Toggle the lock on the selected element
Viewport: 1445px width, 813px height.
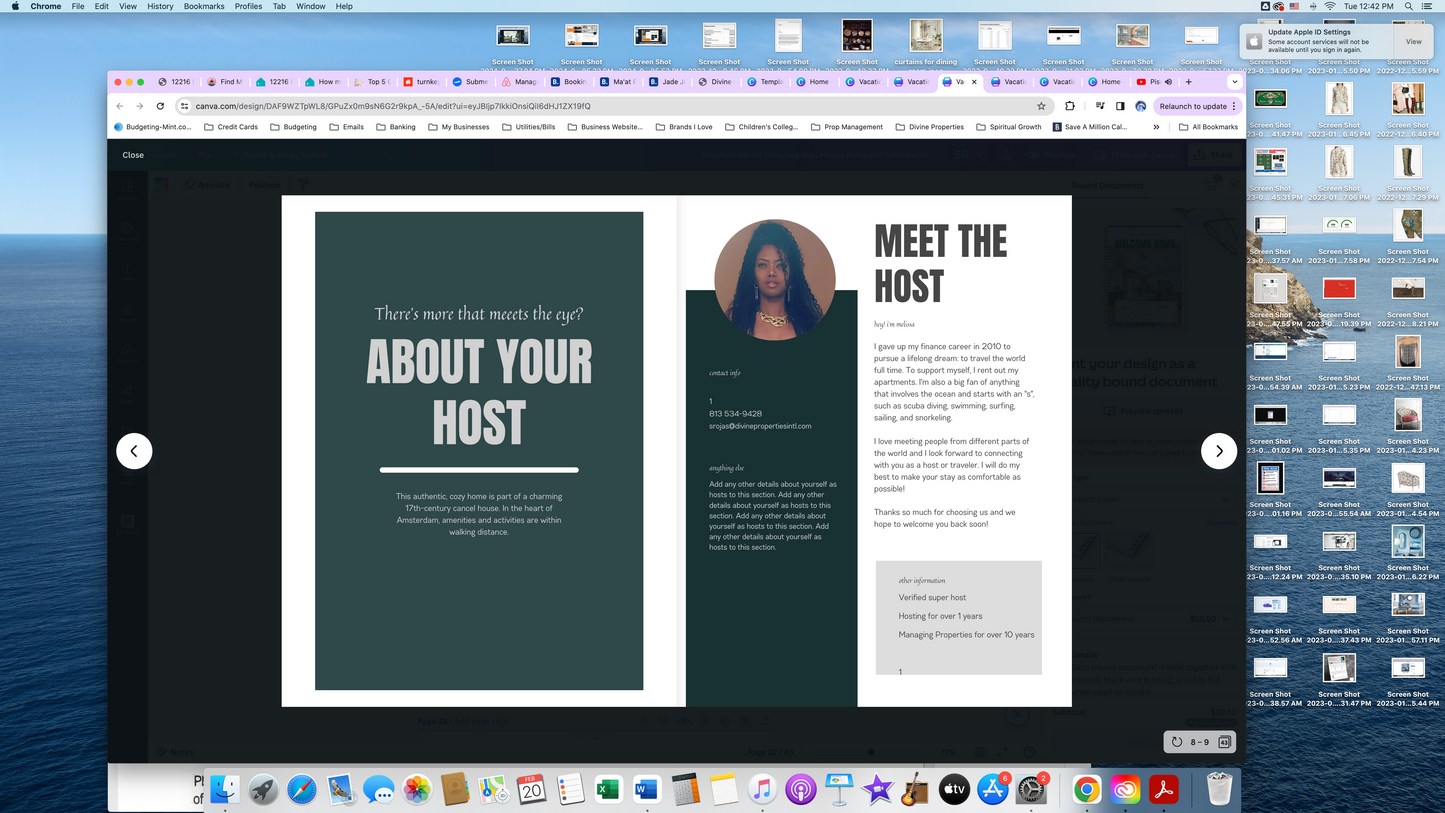(705, 720)
